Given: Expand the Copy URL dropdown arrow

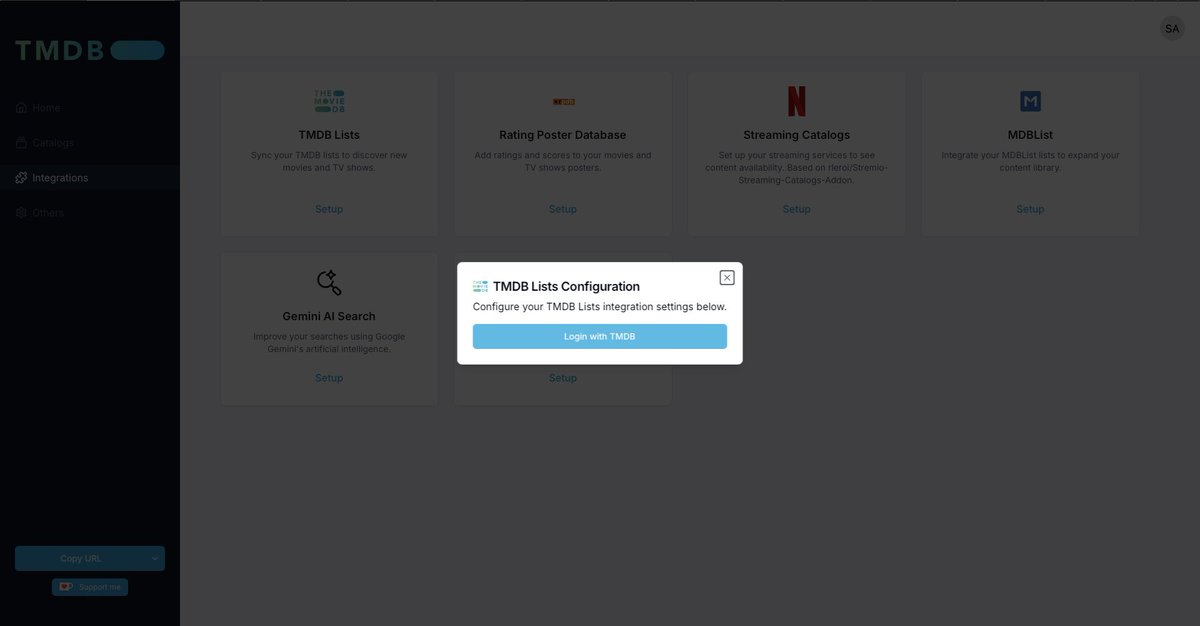Looking at the screenshot, I should [x=154, y=558].
